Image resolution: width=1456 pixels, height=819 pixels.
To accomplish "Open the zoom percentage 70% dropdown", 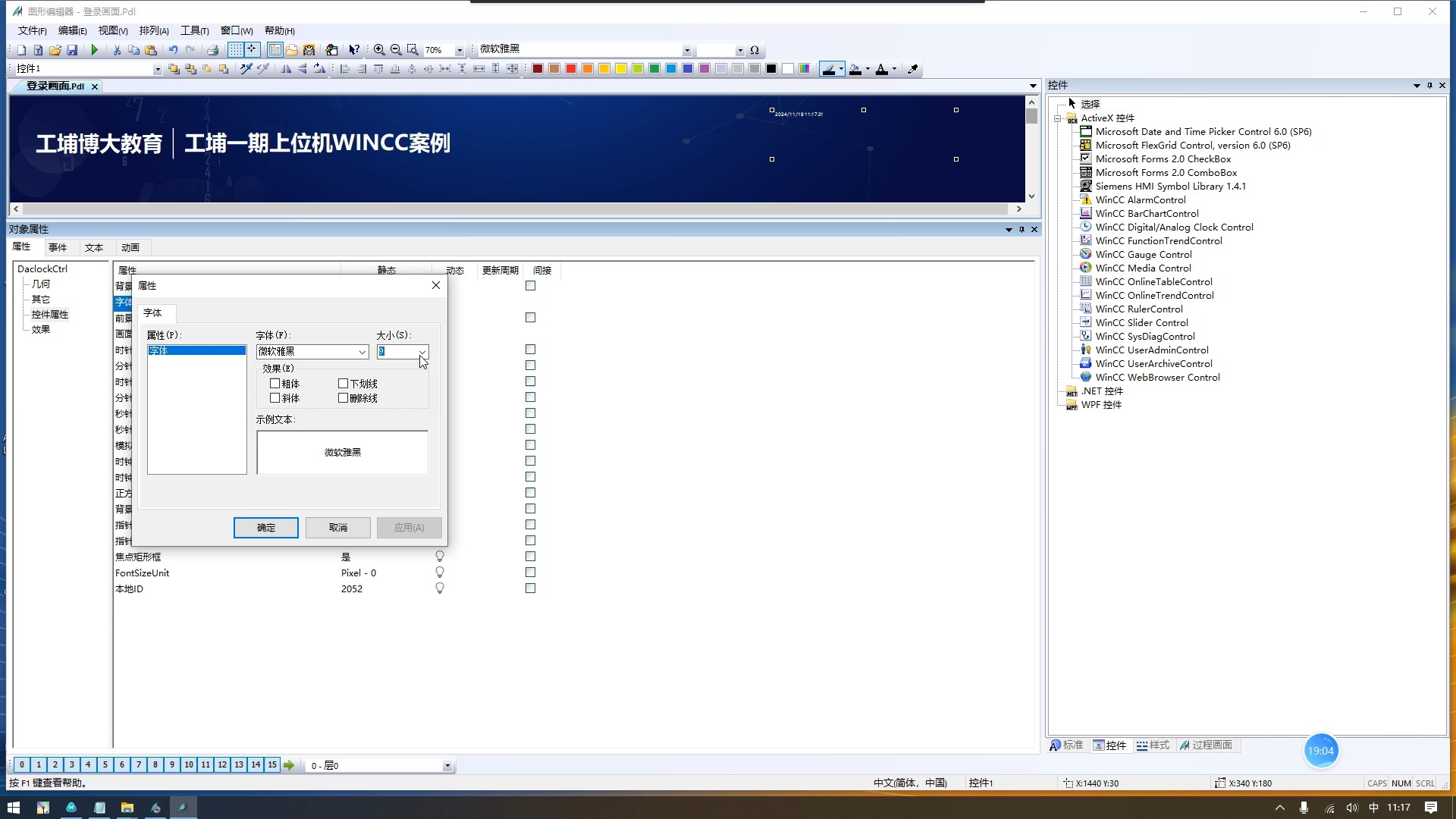I will (x=459, y=51).
